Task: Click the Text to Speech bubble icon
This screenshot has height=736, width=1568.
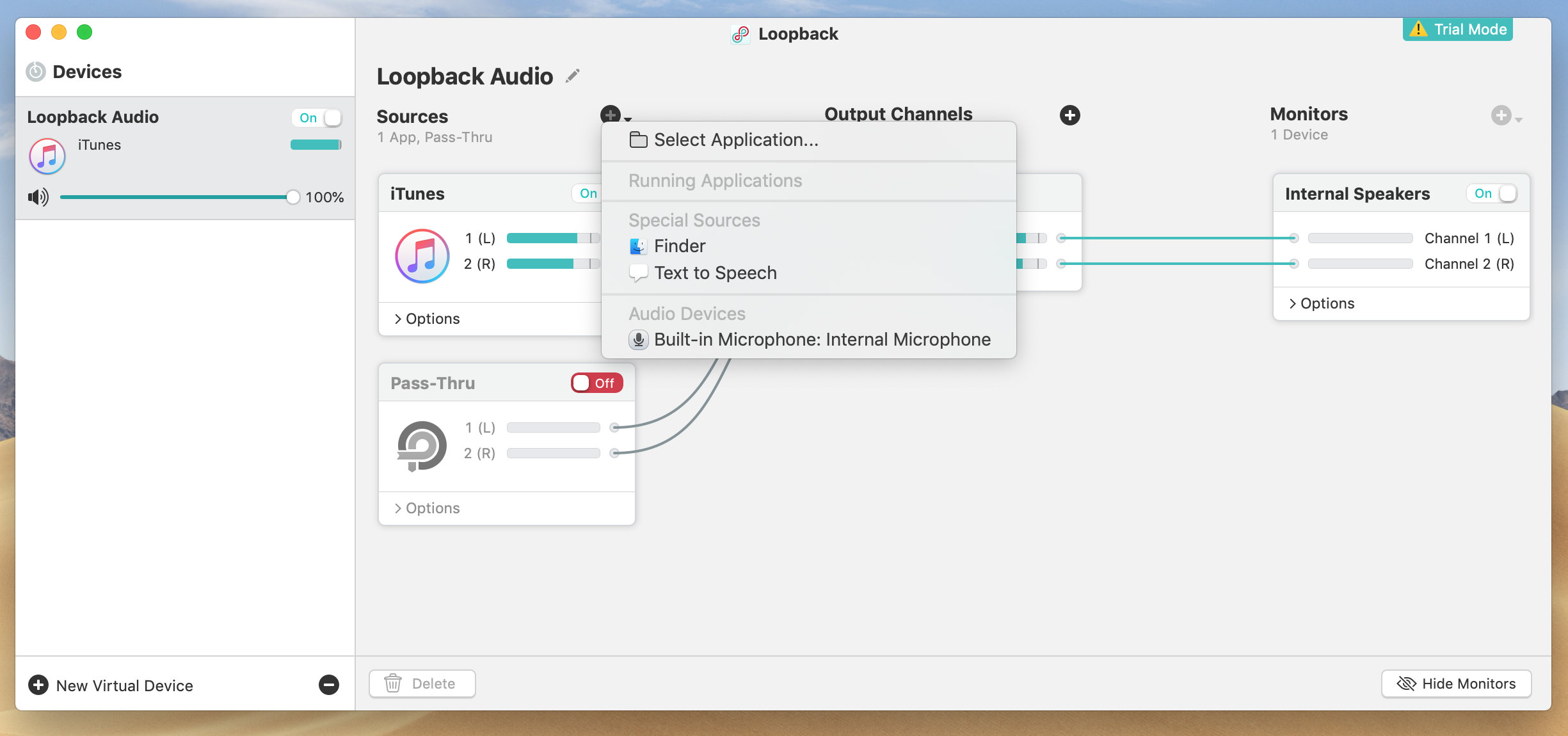Action: 638,273
